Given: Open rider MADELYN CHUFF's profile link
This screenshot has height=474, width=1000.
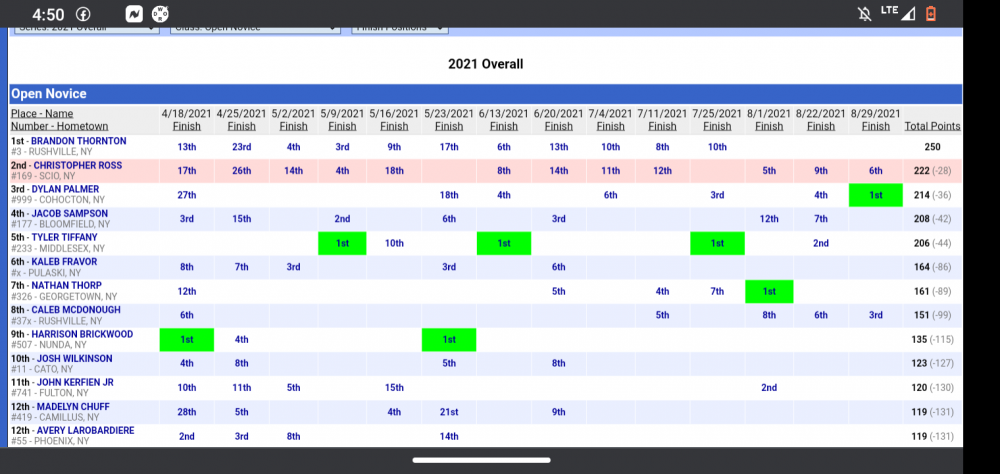Looking at the screenshot, I should tap(73, 407).
